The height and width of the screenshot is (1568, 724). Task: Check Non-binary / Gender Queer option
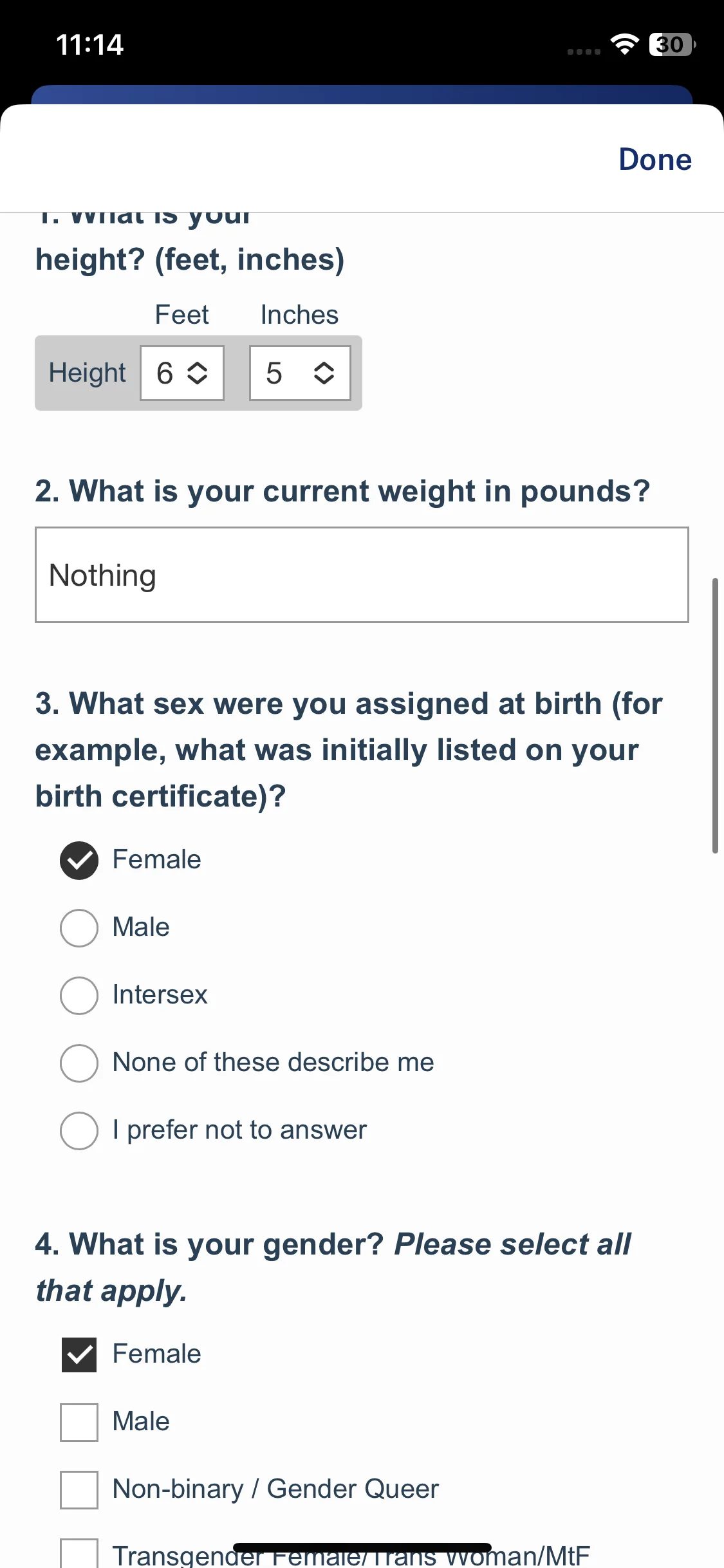[x=79, y=1490]
